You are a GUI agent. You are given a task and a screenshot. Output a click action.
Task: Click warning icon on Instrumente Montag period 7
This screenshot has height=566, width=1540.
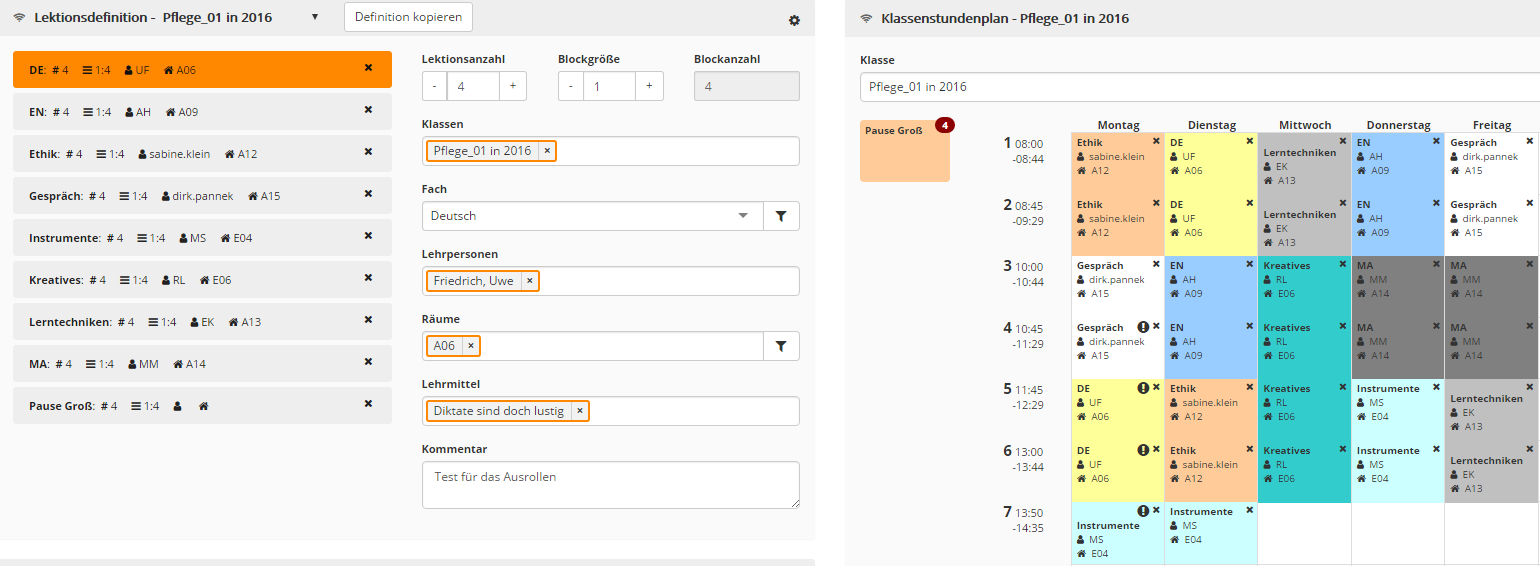[1143, 511]
